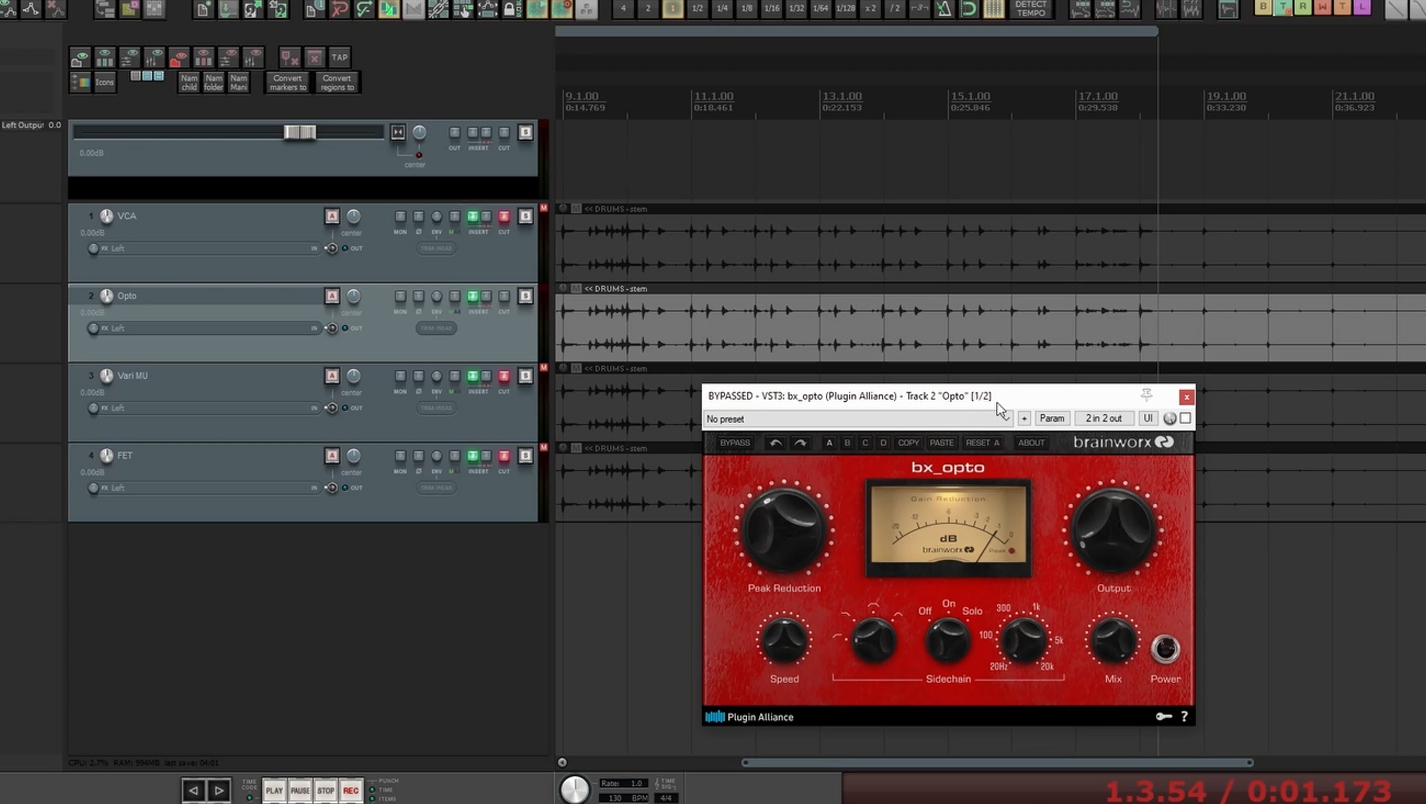Toggle the metronome icon in toolbar

click(x=943, y=9)
